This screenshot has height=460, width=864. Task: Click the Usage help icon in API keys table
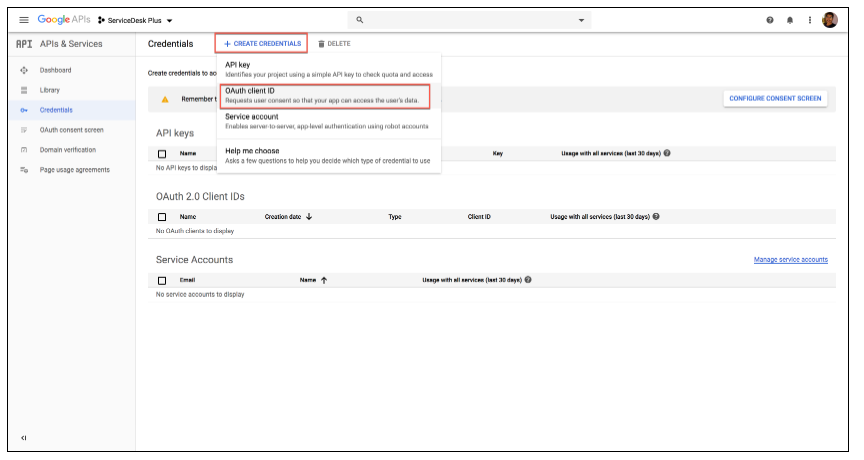[x=667, y=153]
